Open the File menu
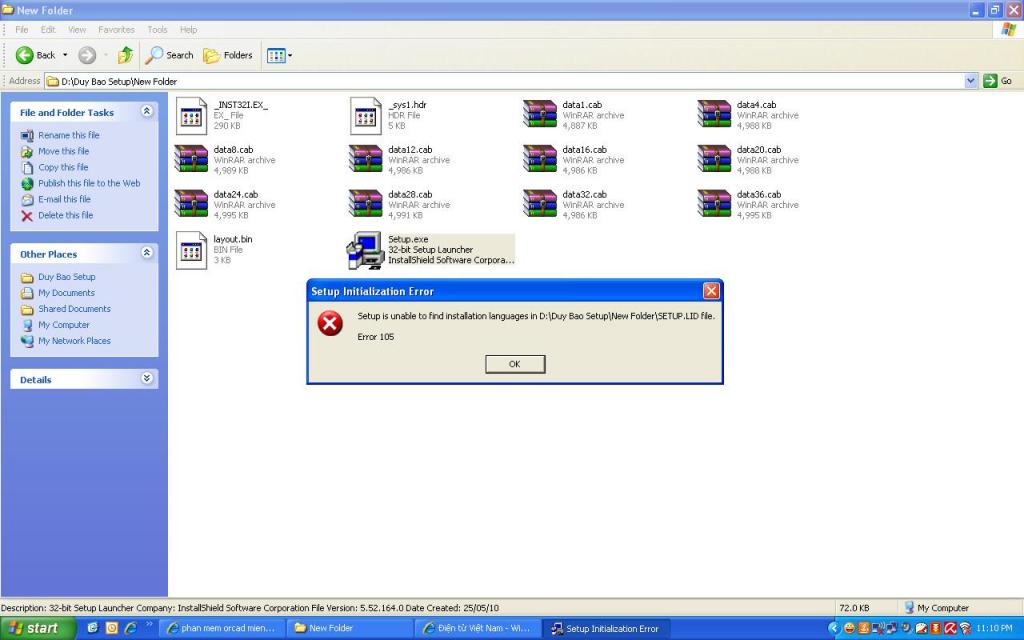 click(x=22, y=29)
